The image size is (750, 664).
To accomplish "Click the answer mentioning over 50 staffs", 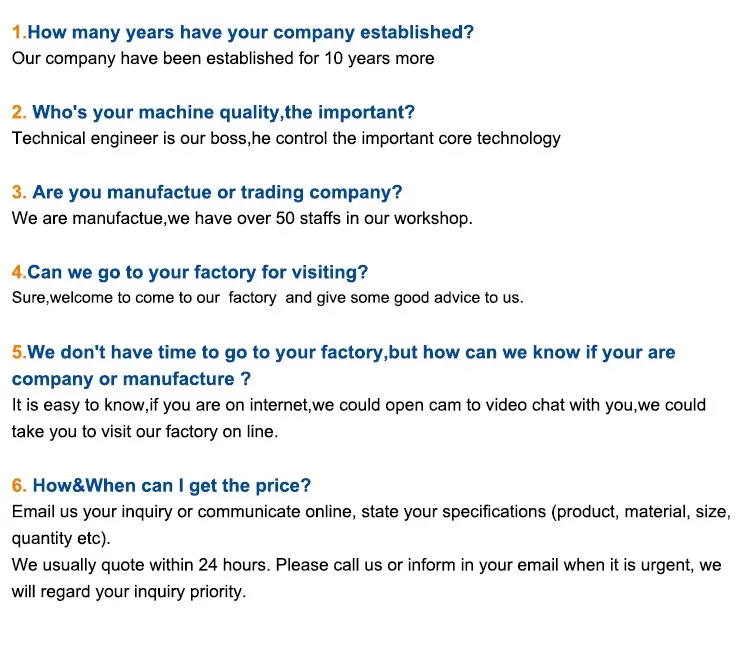I will coord(242,218).
